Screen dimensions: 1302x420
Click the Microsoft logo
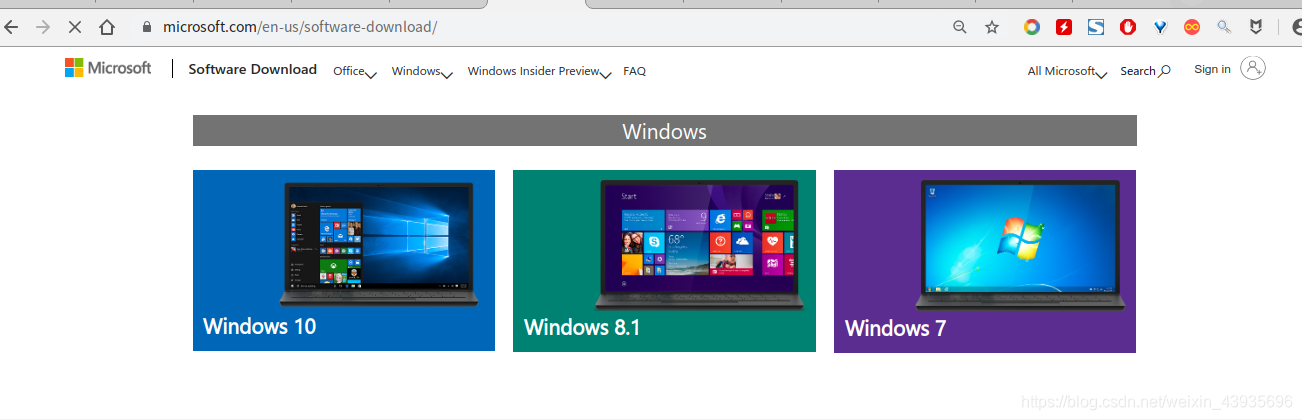coord(108,68)
